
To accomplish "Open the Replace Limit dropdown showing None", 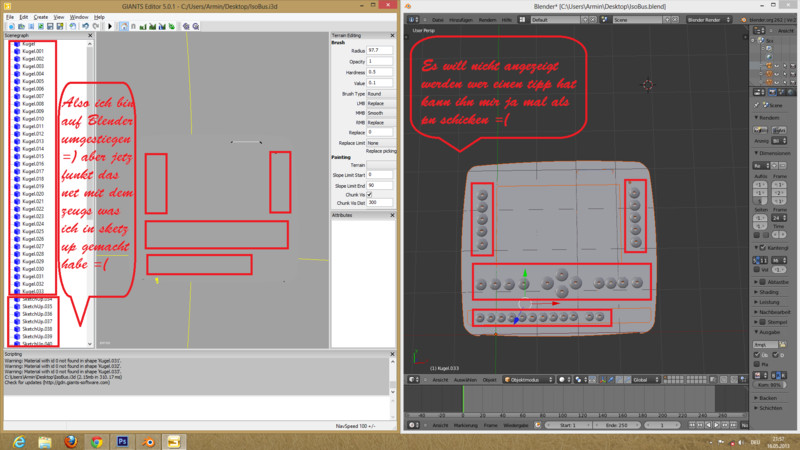I will coord(381,143).
